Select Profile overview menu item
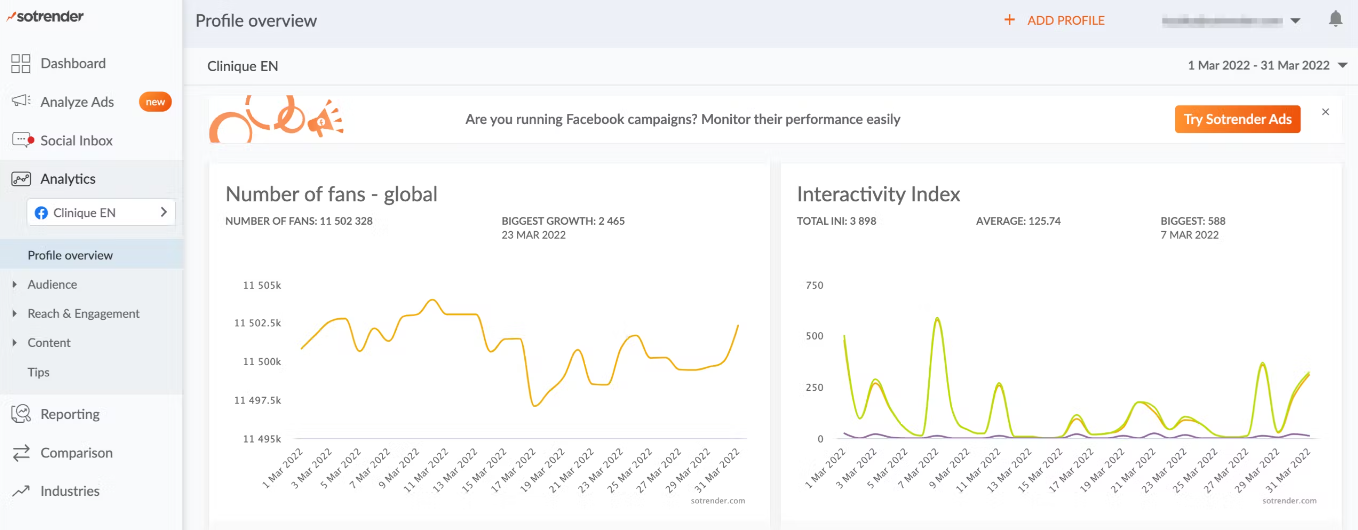This screenshot has height=530, width=1358. (x=70, y=255)
